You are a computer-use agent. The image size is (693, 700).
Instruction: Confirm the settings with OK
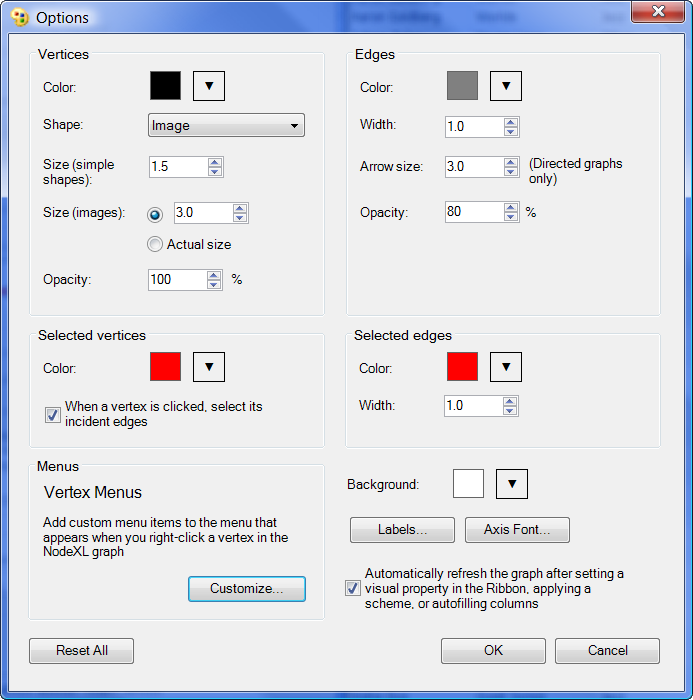coord(493,650)
